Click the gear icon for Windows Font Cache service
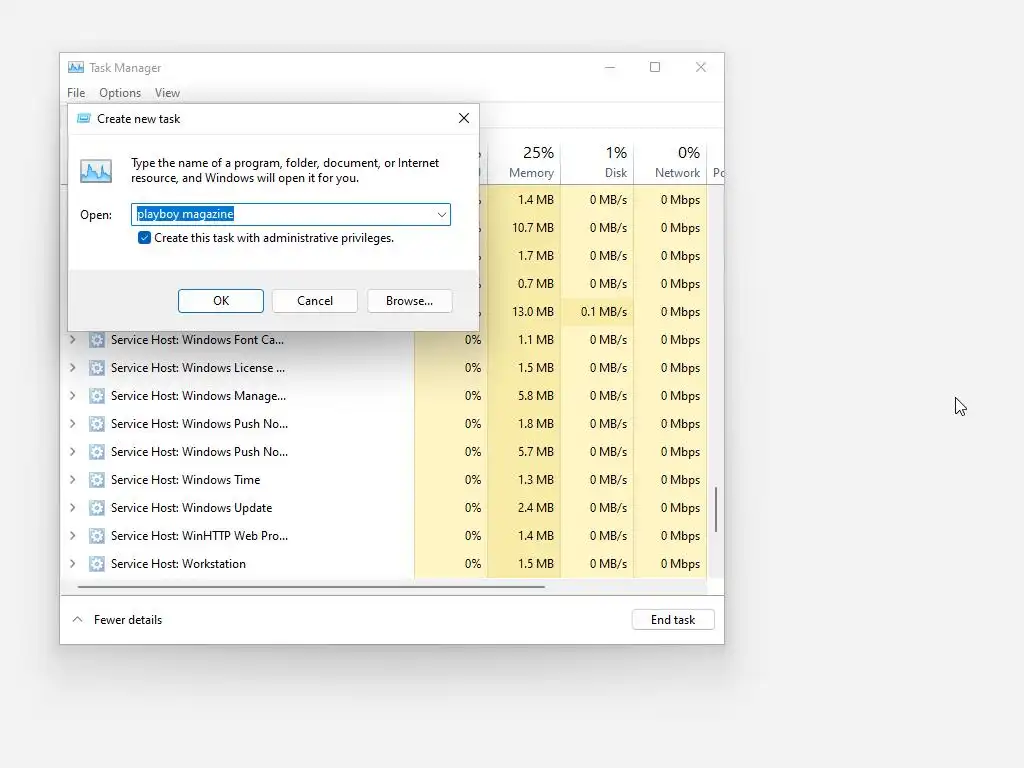 pos(97,340)
